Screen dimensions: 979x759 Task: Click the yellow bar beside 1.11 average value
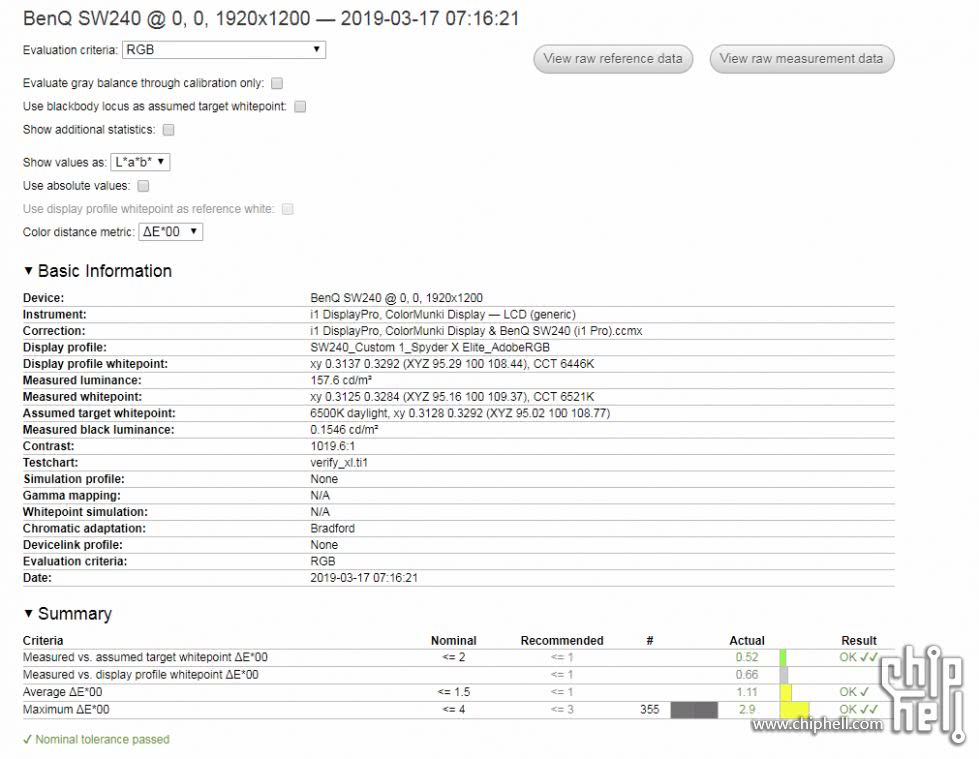[785, 692]
